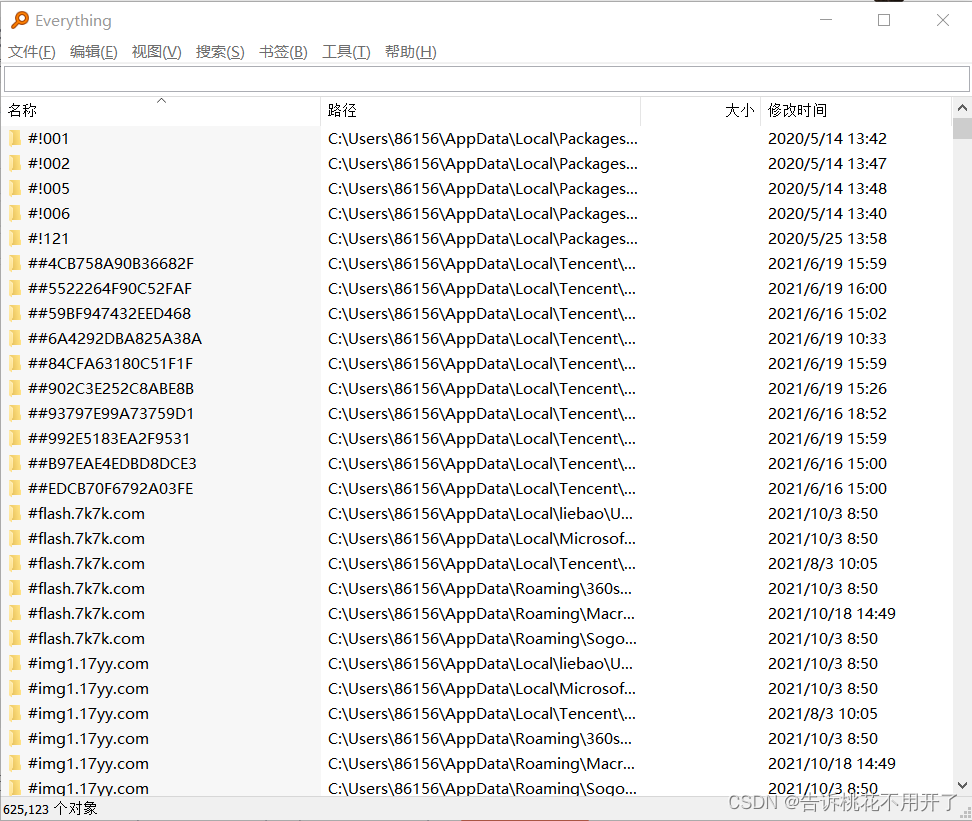
Task: Select the folder named #!121
Action: tap(48, 238)
